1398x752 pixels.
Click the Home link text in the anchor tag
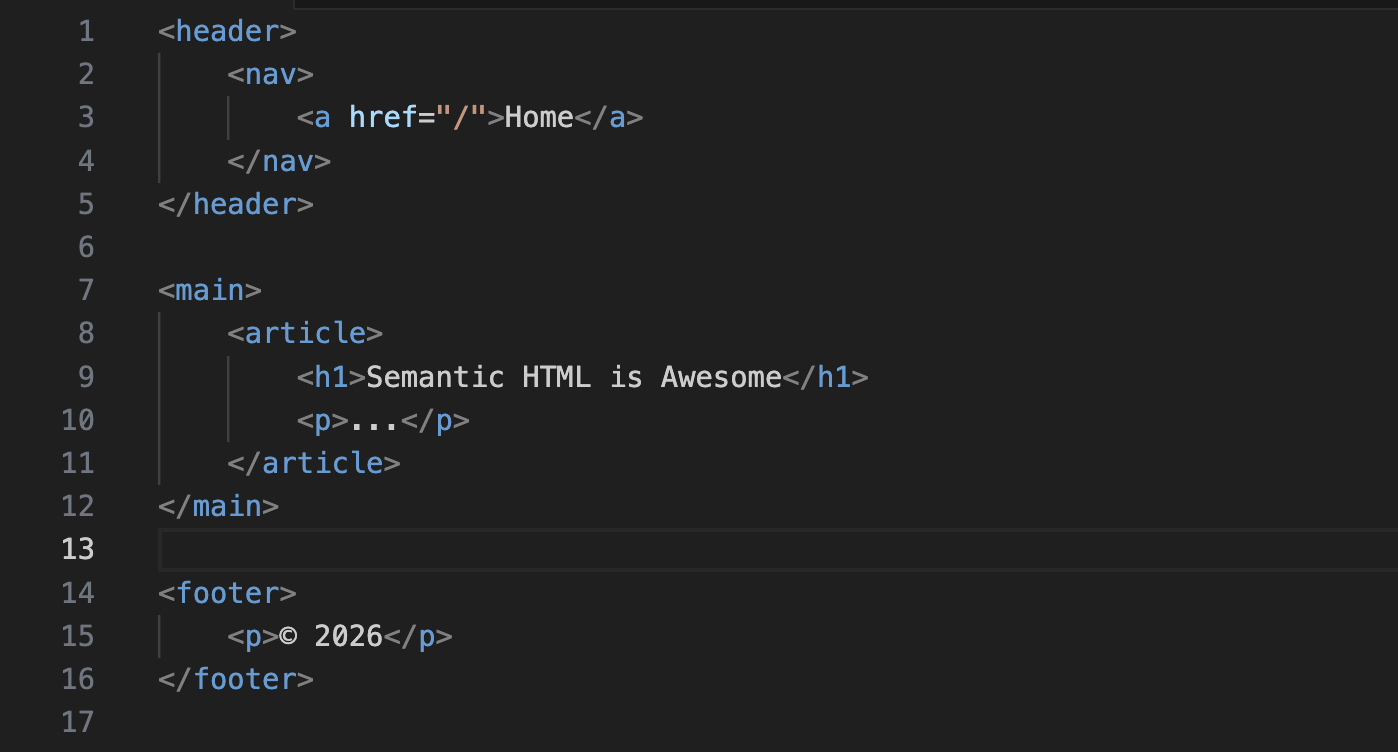(538, 117)
